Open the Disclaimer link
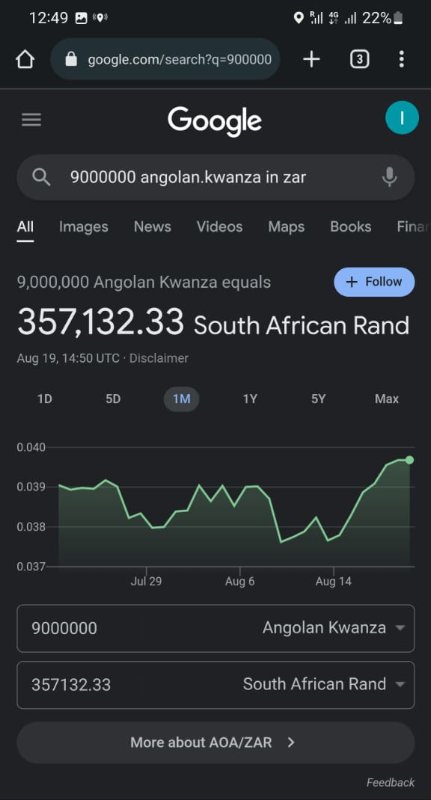This screenshot has height=800, width=431. click(x=159, y=358)
